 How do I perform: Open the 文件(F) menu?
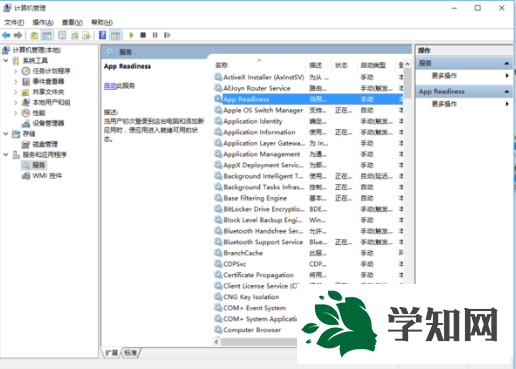click(14, 22)
